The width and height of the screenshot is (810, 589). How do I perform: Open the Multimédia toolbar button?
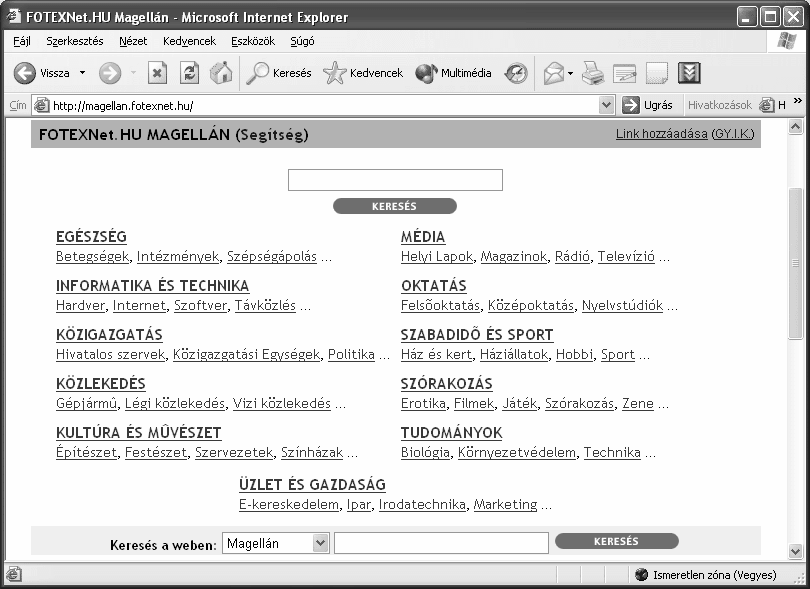tap(454, 73)
